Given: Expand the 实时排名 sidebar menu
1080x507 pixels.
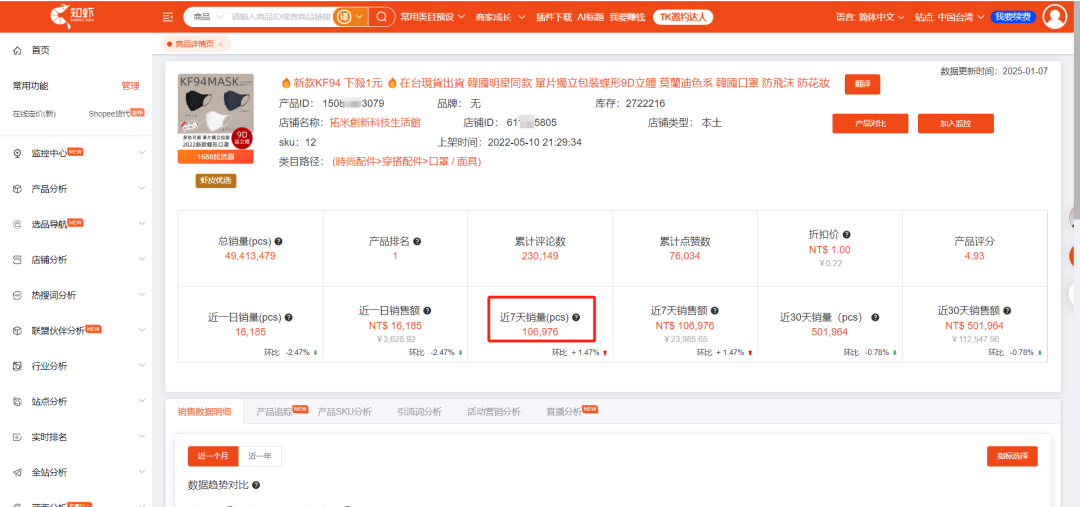Looking at the screenshot, I should coord(142,437).
